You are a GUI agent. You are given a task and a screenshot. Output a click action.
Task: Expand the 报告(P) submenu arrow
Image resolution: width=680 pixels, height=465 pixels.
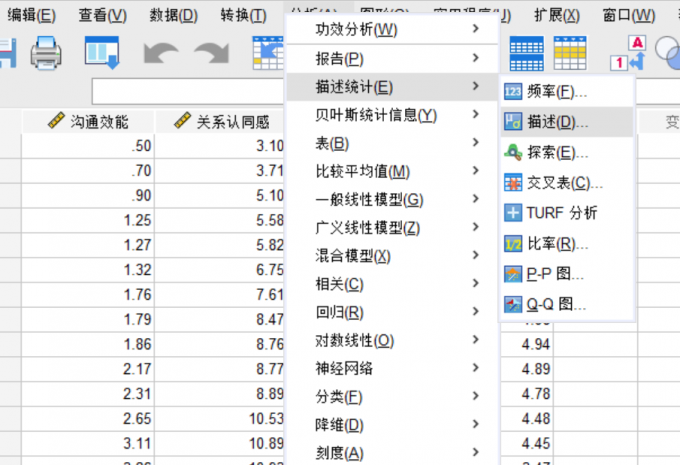coord(476,57)
